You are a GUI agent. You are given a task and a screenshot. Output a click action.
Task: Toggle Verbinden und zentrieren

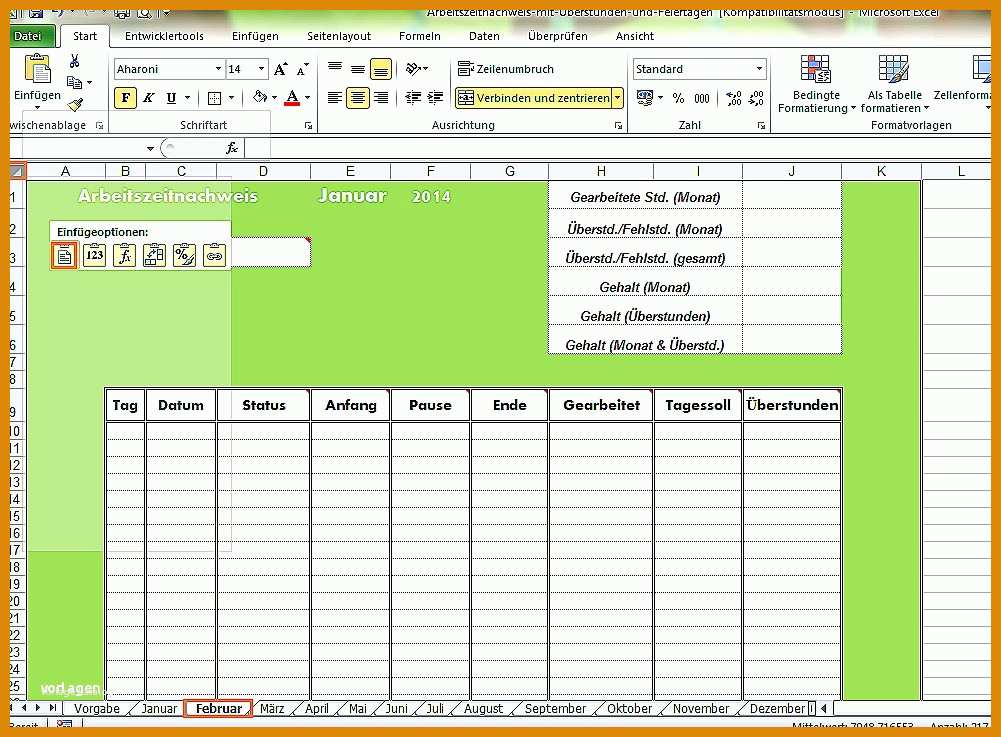tap(534, 98)
